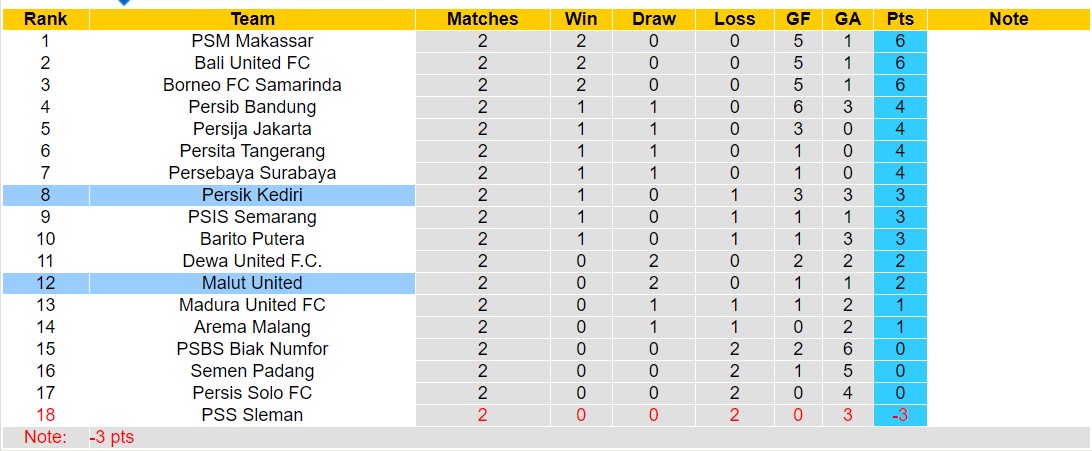Viewport: 1092px width, 451px height.
Task: Click the Dewa United F.C. team name
Action: pos(252,261)
